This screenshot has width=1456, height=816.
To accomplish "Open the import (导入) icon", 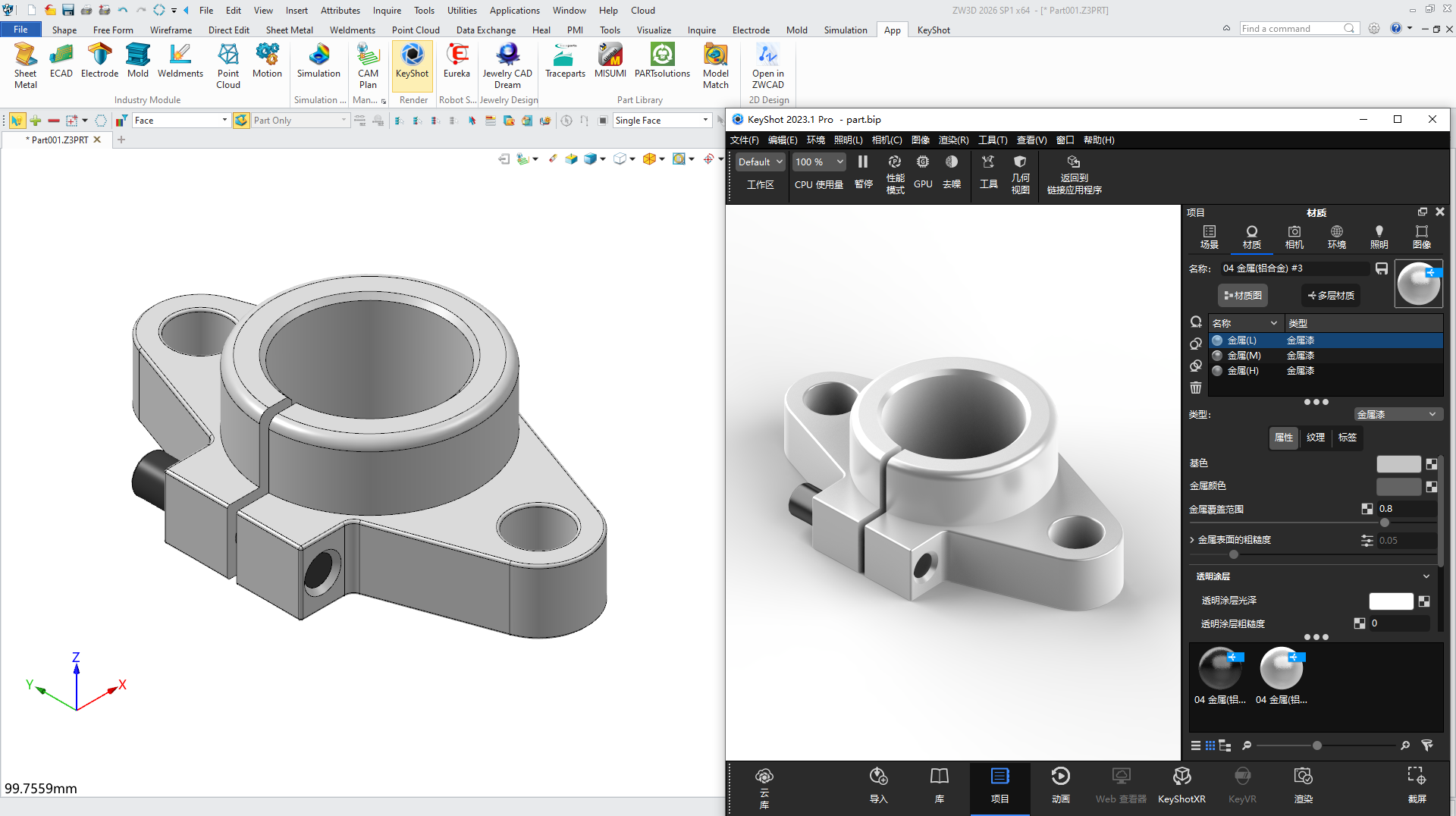I will (x=878, y=785).
